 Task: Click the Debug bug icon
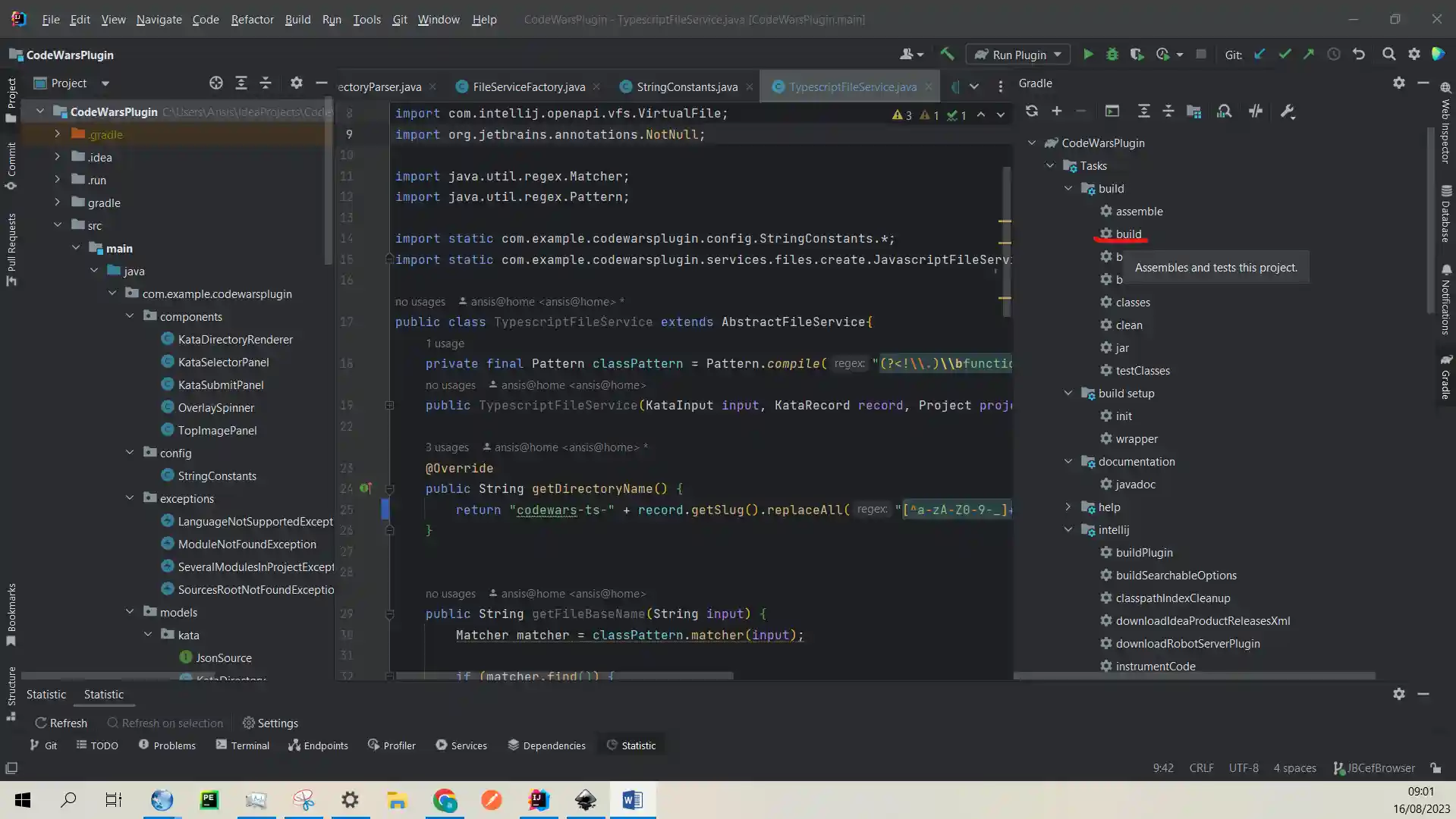(x=1112, y=55)
